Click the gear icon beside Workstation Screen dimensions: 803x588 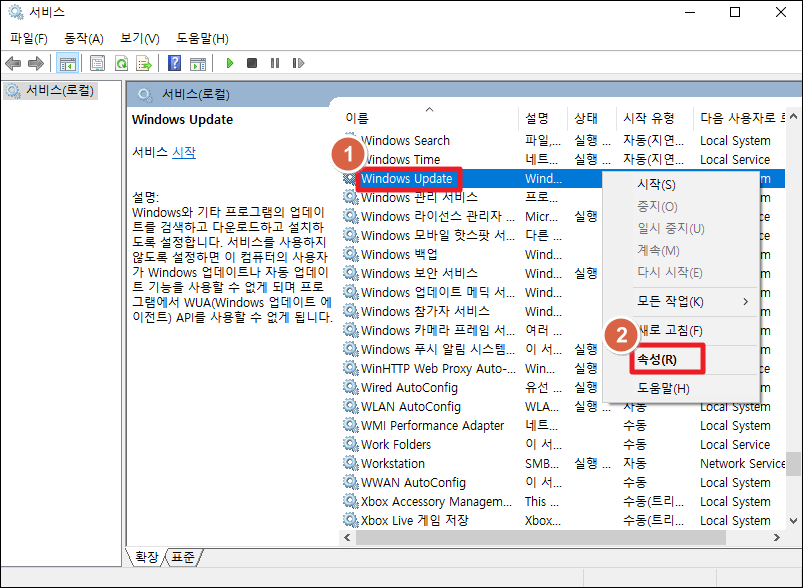click(x=351, y=463)
